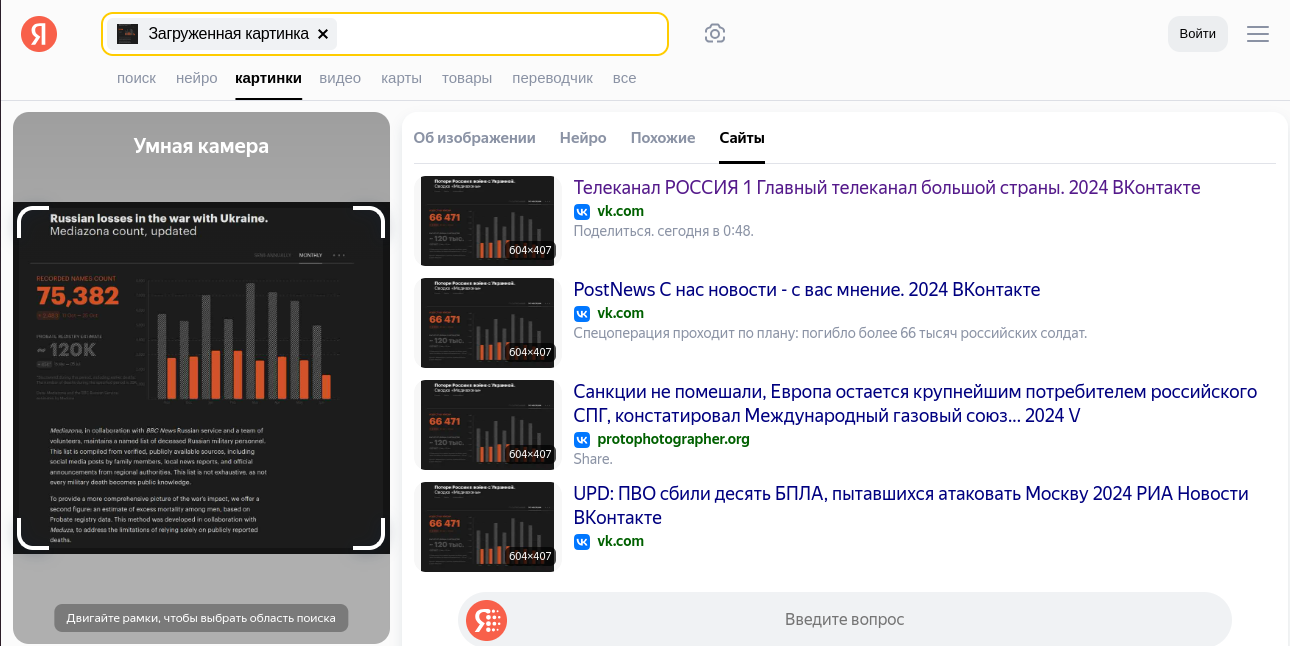The image size is (1290, 646).
Task: Select the Сайты tab
Action: click(x=742, y=138)
